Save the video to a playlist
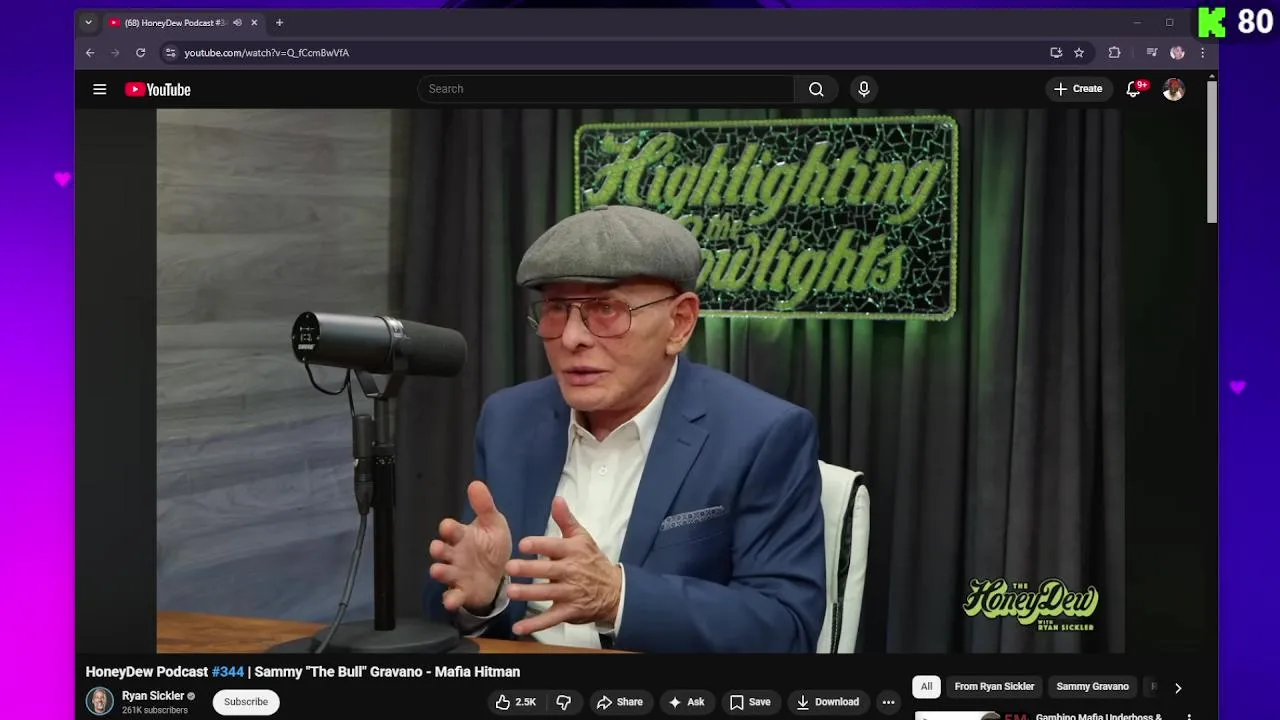The height and width of the screenshot is (720, 1280). coord(750,702)
